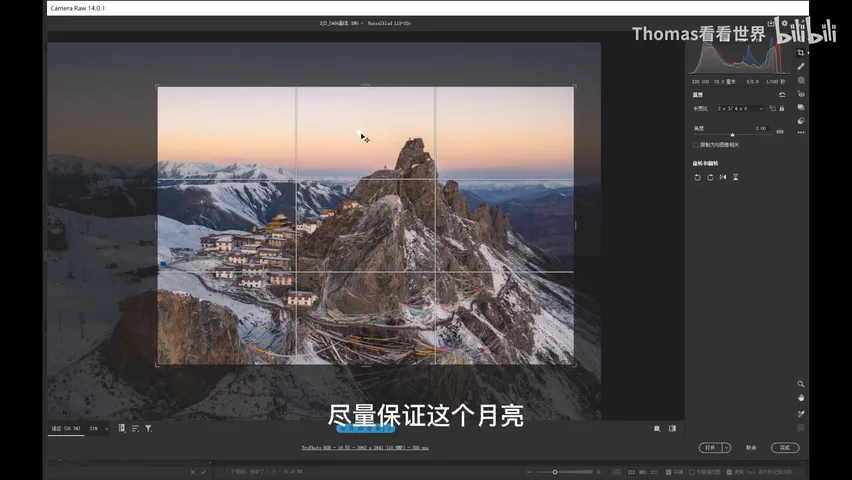Check the empty checkbox in bottom bar
Image resolution: width=852 pixels, height=480 pixels.
pos(692,472)
